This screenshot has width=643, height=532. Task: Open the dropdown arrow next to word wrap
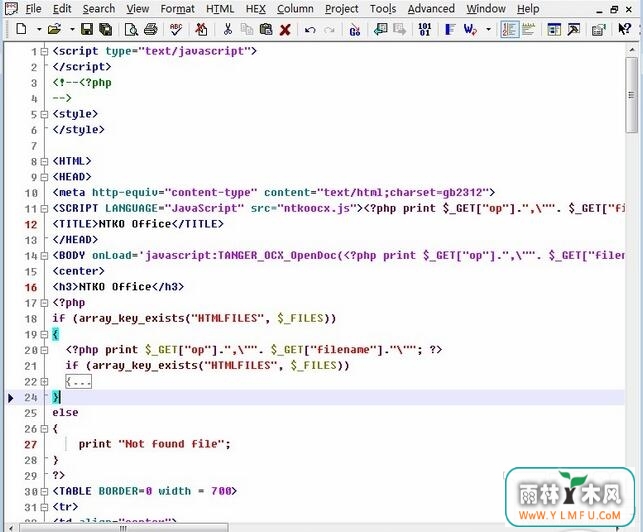pos(488,29)
